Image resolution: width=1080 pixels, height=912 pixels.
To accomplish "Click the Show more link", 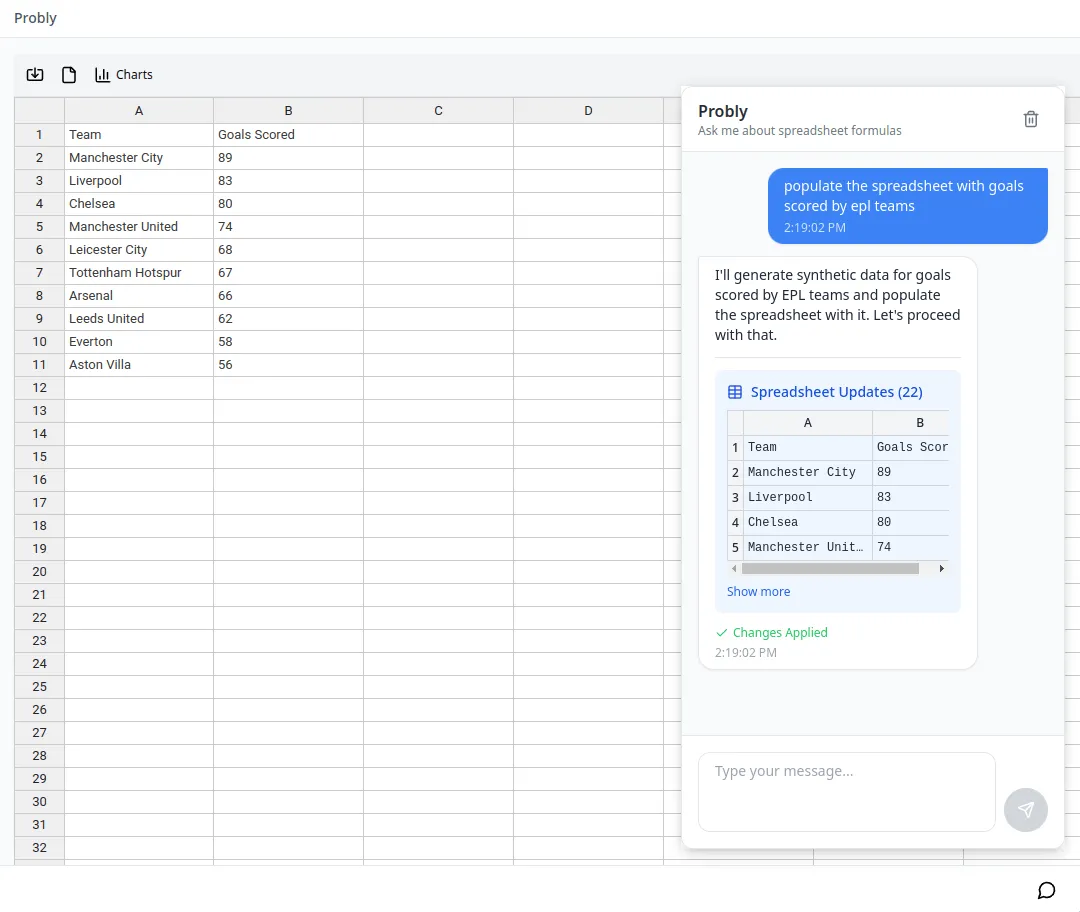I will click(x=758, y=592).
